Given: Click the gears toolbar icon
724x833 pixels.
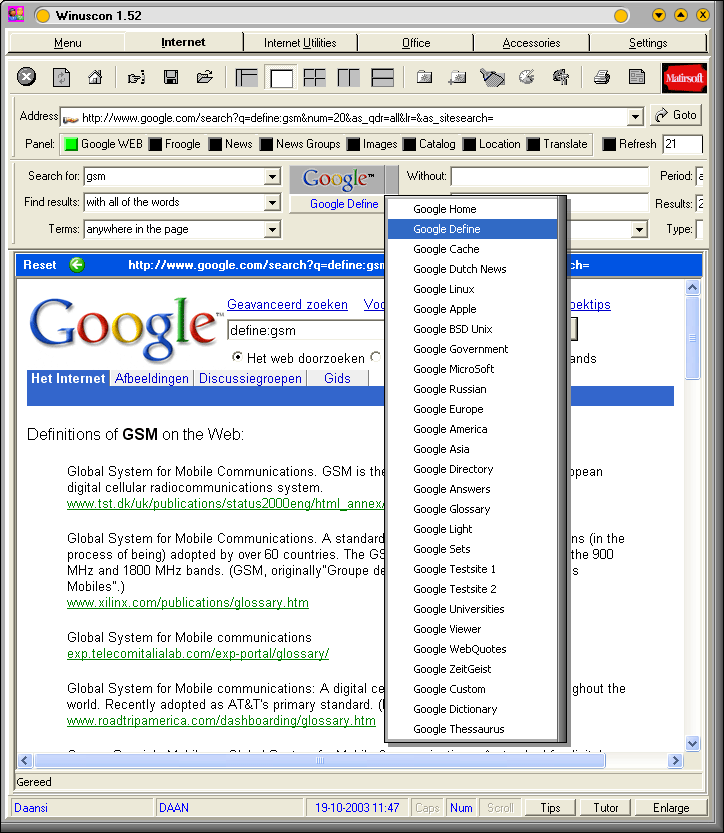Looking at the screenshot, I should pyautogui.click(x=560, y=78).
